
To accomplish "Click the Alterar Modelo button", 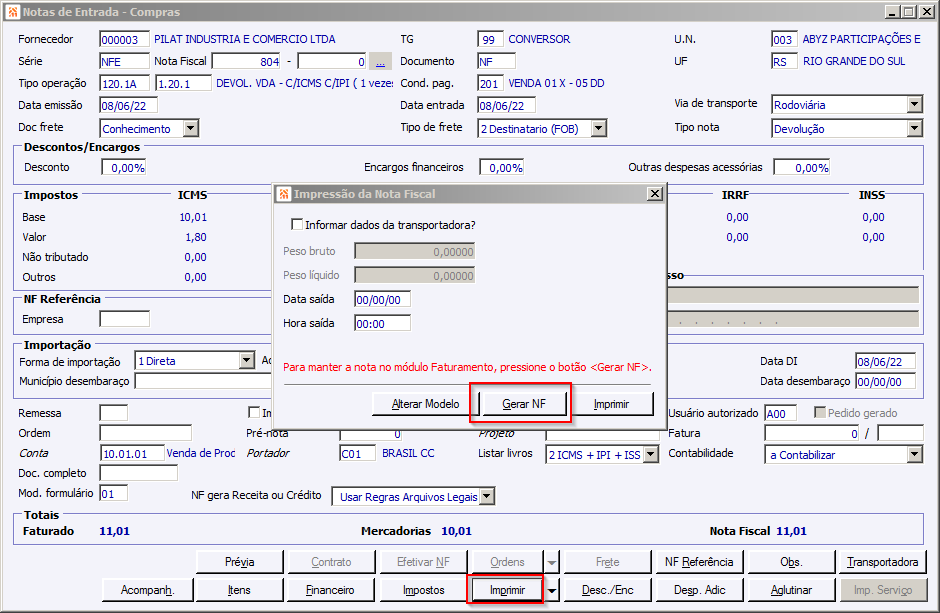I will click(425, 404).
